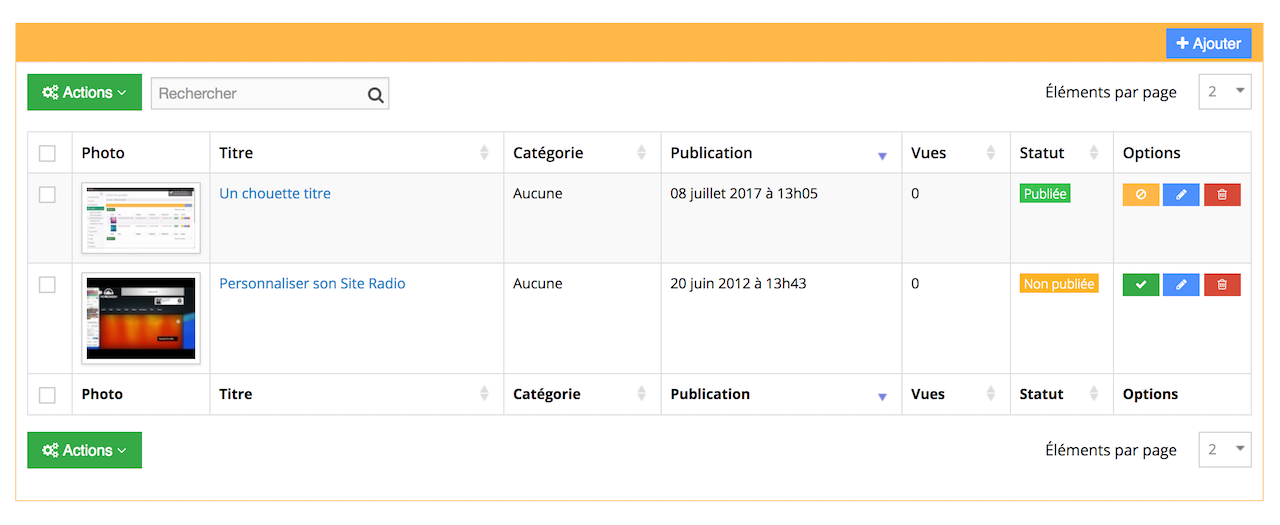This screenshot has height=525, width=1280.
Task: Select the "Personnaliser son Site Radio" row checkbox
Action: (x=47, y=284)
